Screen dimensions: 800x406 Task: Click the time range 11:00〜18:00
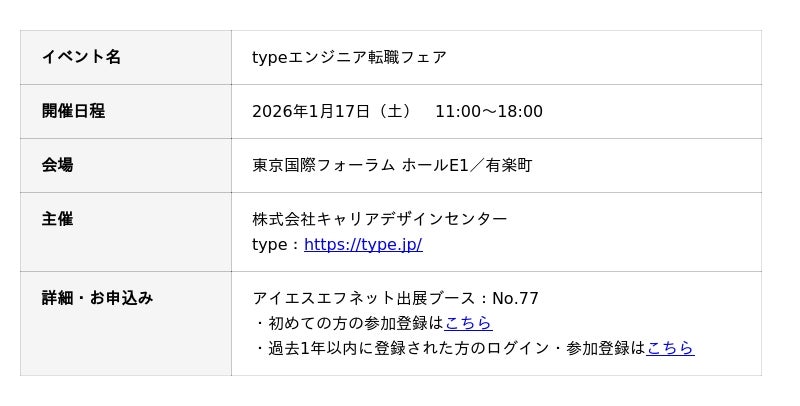488,111
